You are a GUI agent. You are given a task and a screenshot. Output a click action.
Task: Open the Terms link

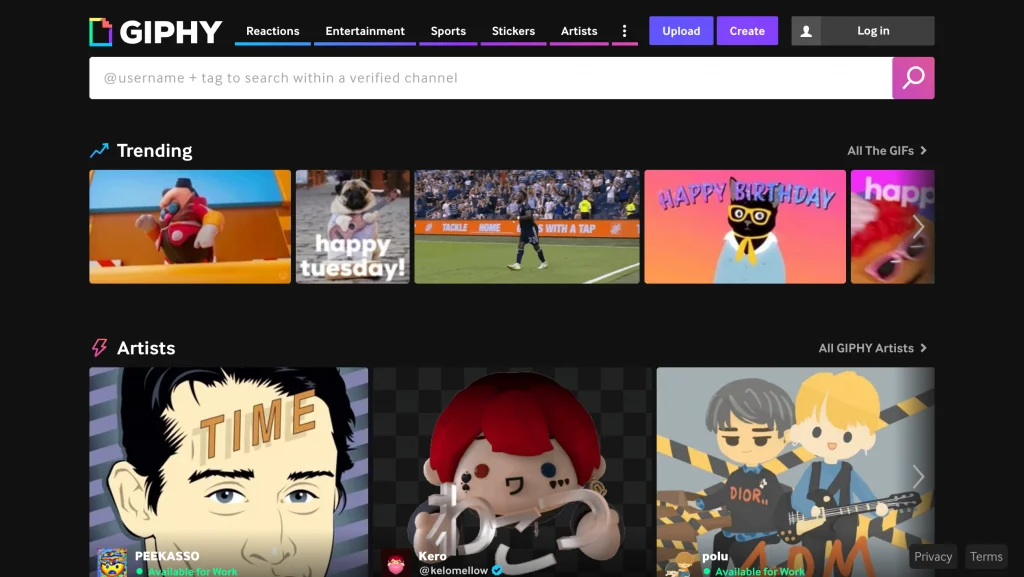pos(985,557)
